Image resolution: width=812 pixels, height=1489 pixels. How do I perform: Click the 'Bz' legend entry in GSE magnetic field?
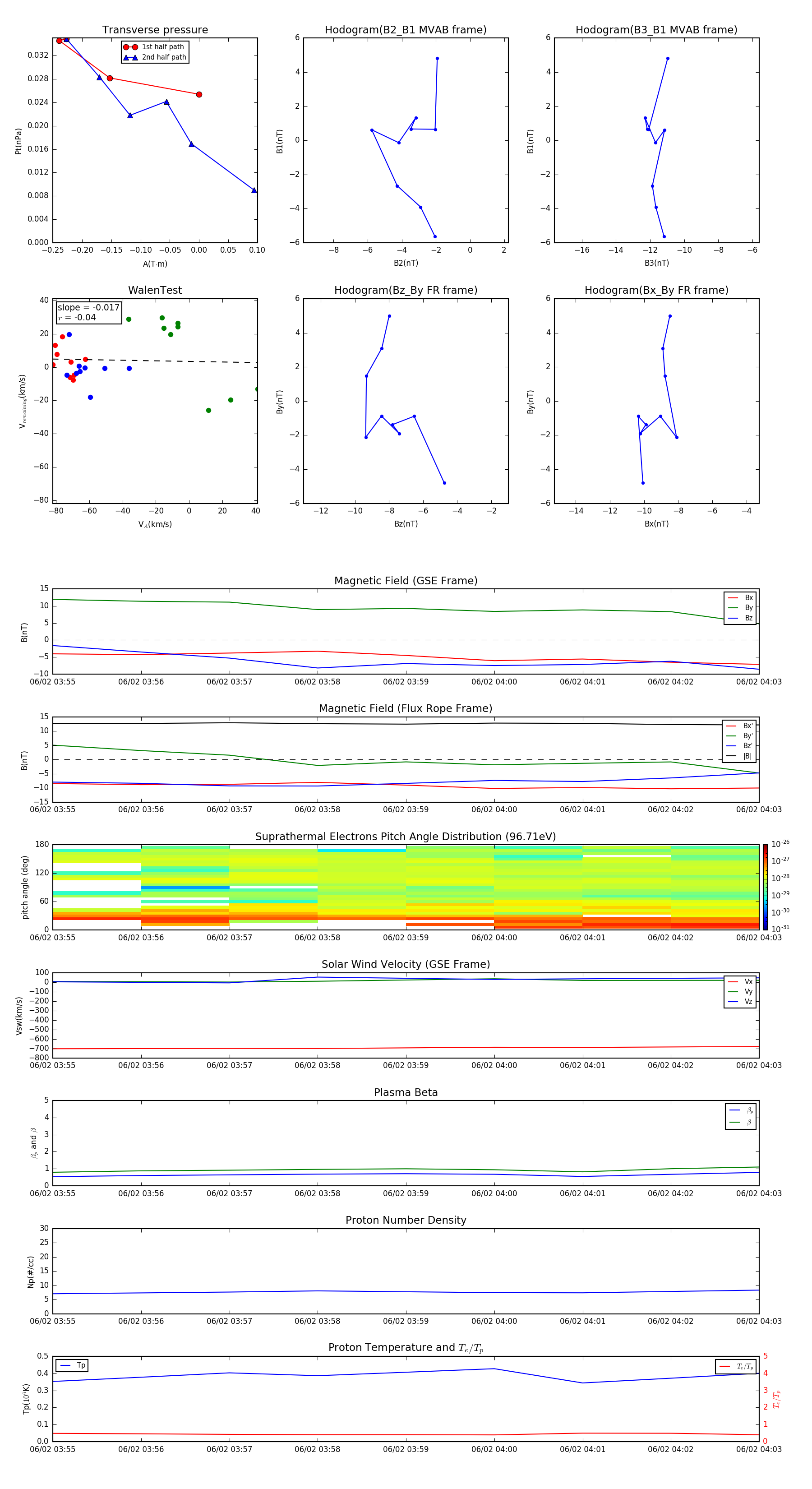point(740,619)
